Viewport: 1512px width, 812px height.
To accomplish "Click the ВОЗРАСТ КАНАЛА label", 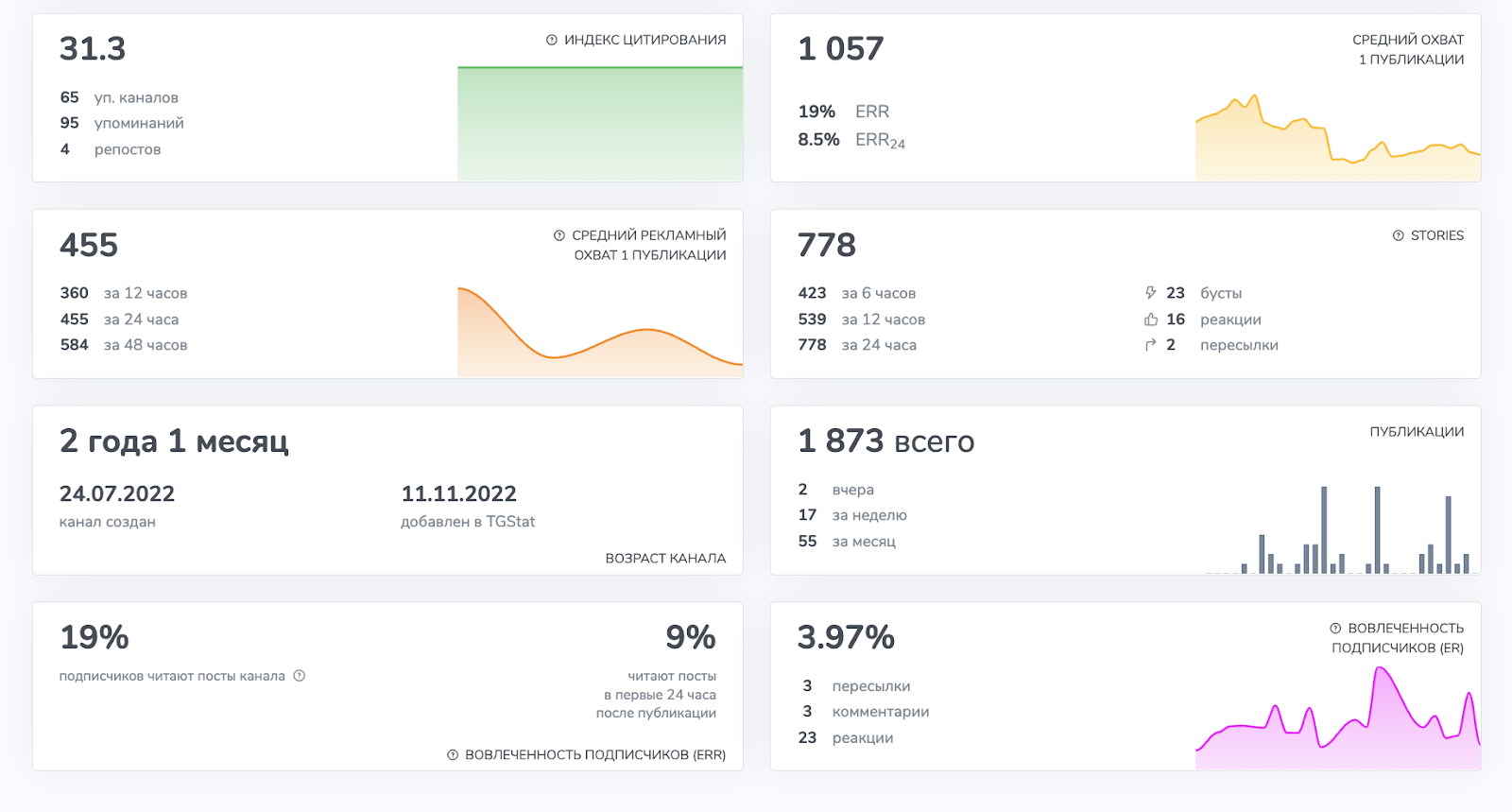I will click(x=665, y=559).
